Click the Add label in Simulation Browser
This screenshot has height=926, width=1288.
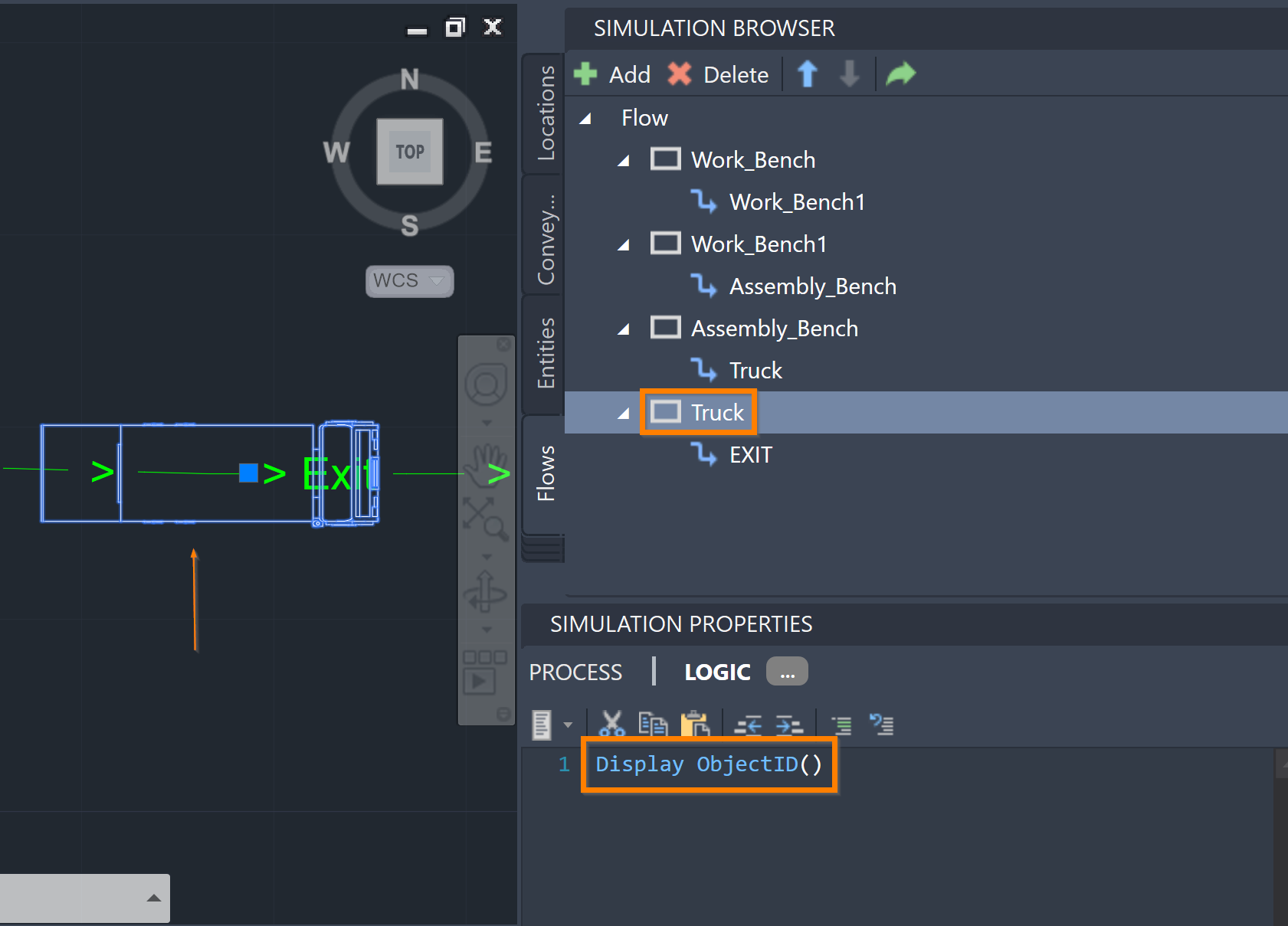coord(630,74)
